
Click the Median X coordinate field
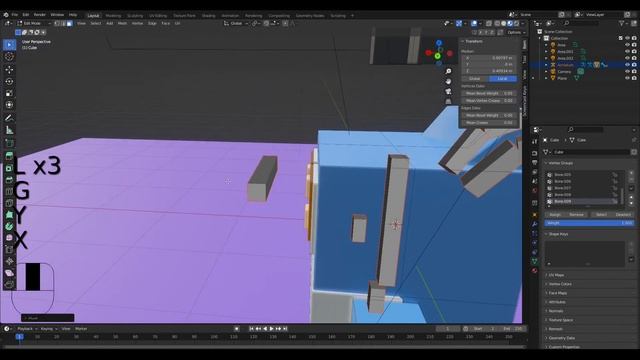click(x=489, y=58)
